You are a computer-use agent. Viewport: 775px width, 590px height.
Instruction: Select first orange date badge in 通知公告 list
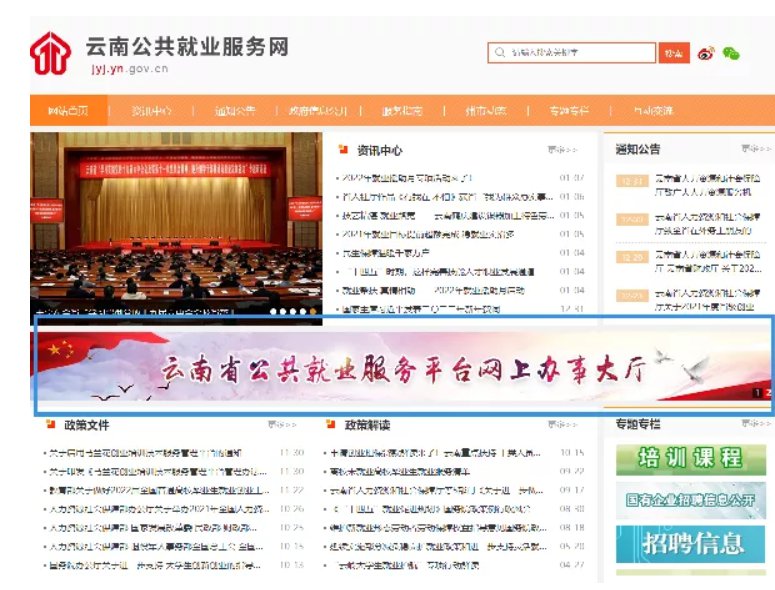tap(631, 181)
